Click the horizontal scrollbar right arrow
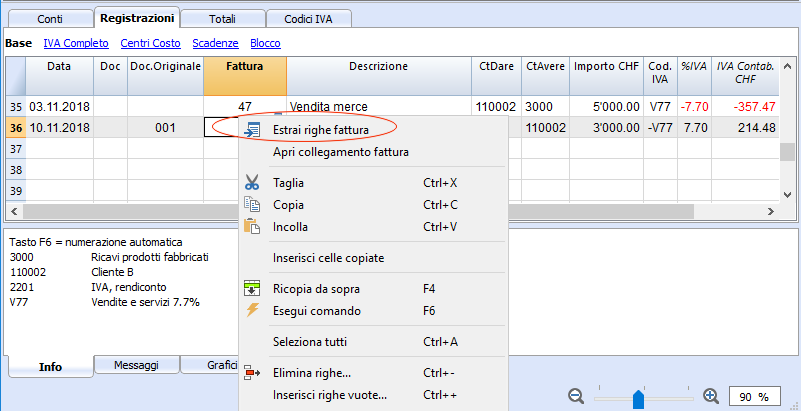The width and height of the screenshot is (801, 411). 770,211
